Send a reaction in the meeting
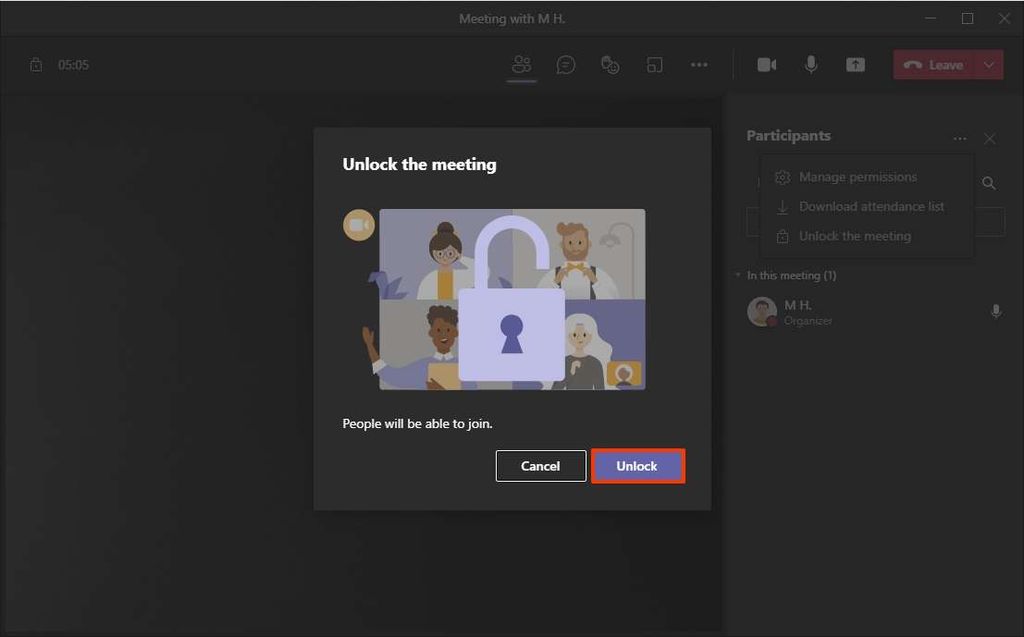This screenshot has width=1024, height=637. point(610,64)
